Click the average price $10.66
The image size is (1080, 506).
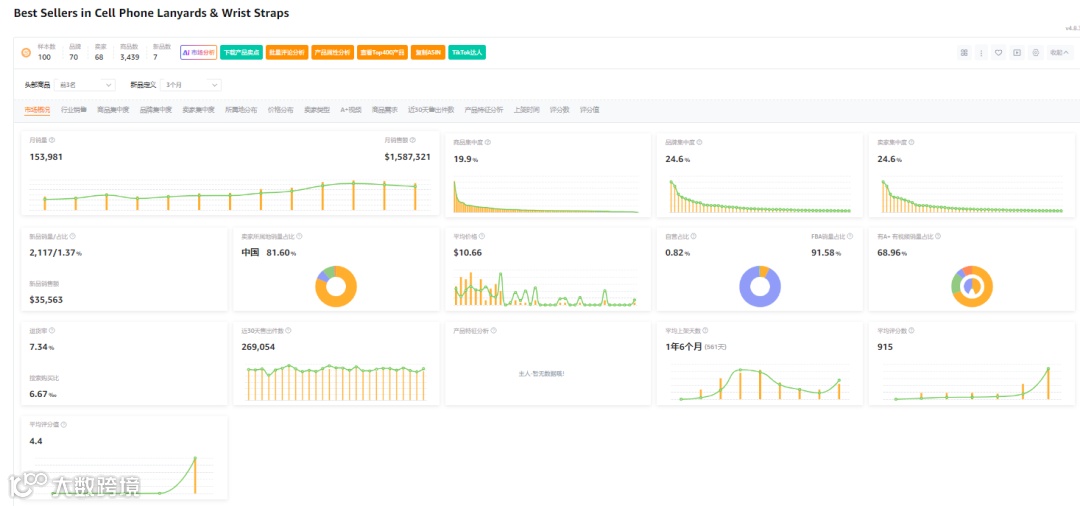(x=468, y=253)
